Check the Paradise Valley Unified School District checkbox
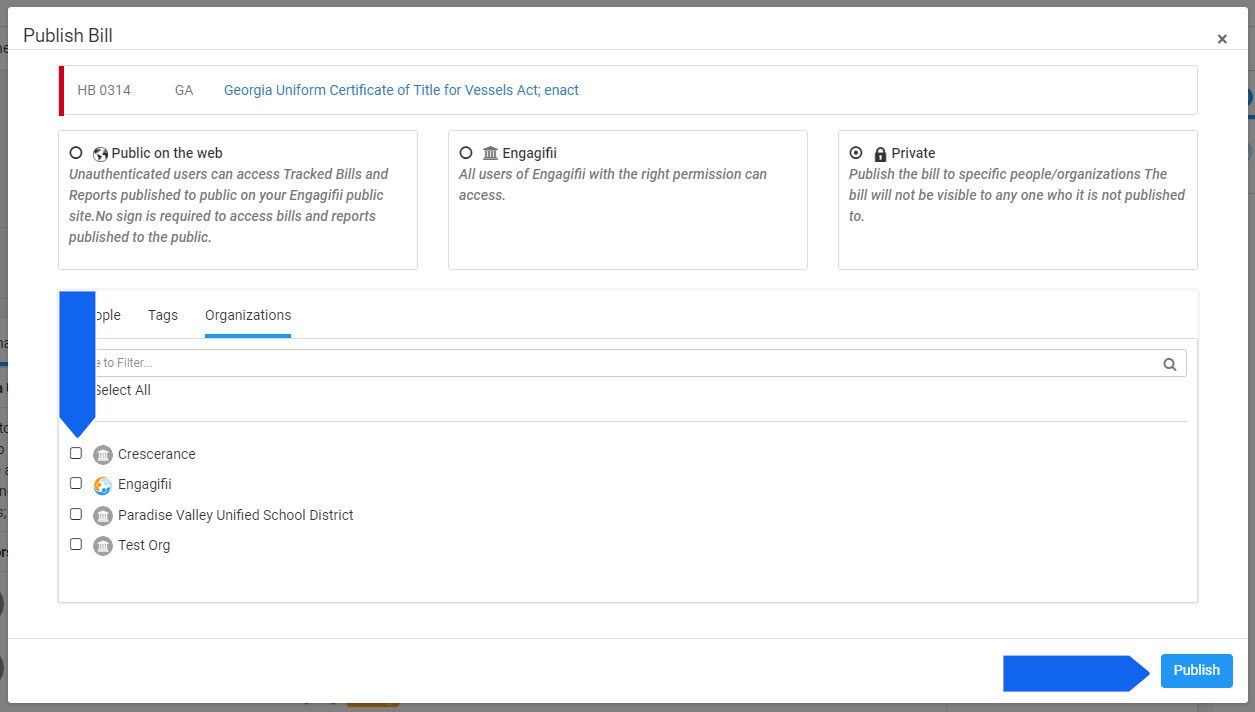 pyautogui.click(x=76, y=514)
